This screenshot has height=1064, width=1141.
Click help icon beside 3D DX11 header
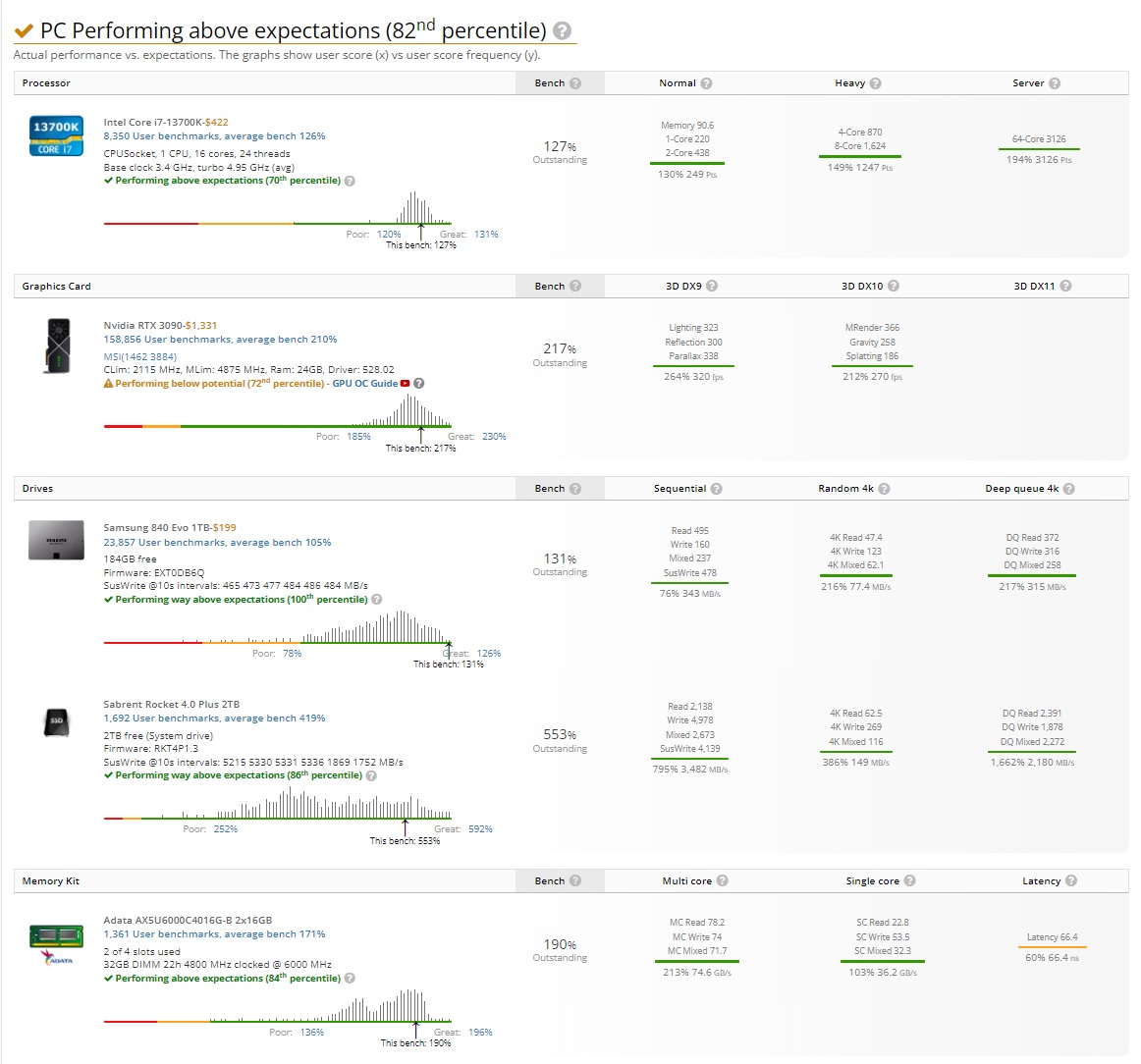(1066, 286)
